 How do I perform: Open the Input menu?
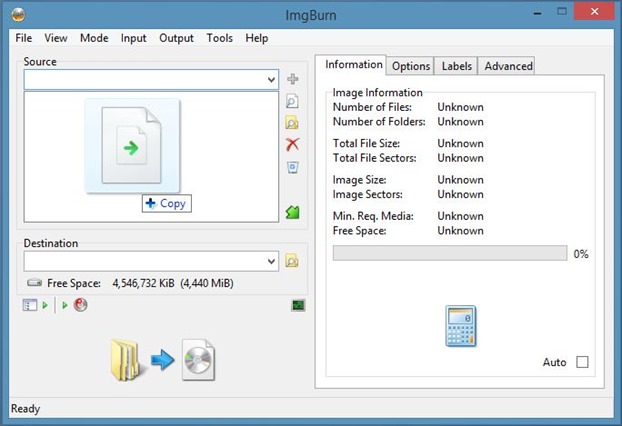click(x=133, y=38)
